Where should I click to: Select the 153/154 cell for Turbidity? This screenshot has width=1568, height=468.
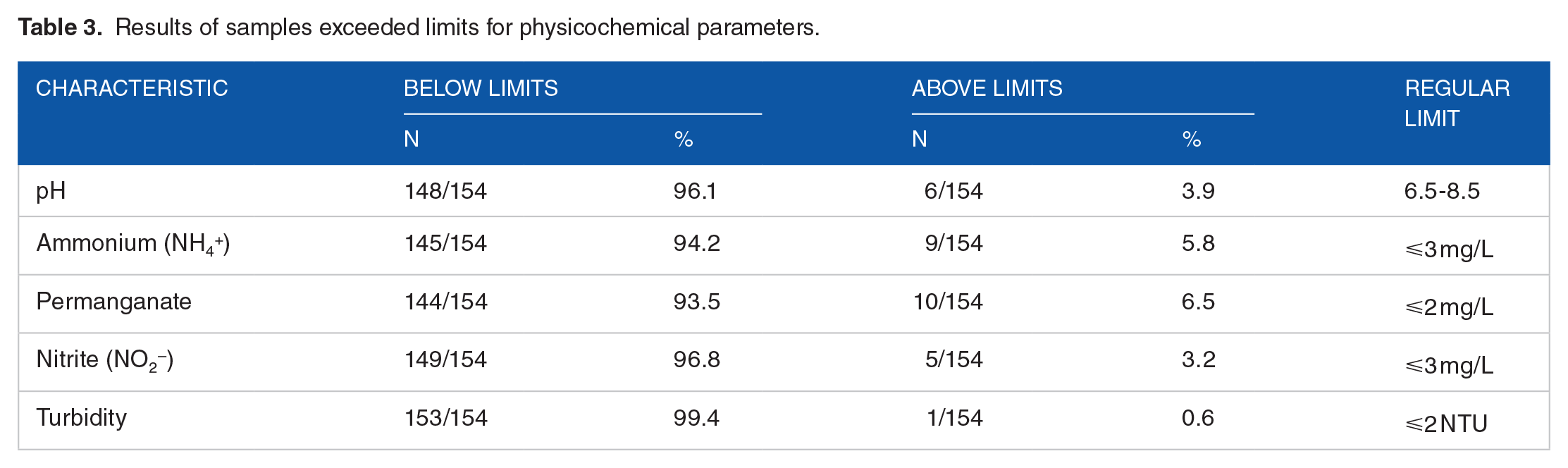(446, 418)
